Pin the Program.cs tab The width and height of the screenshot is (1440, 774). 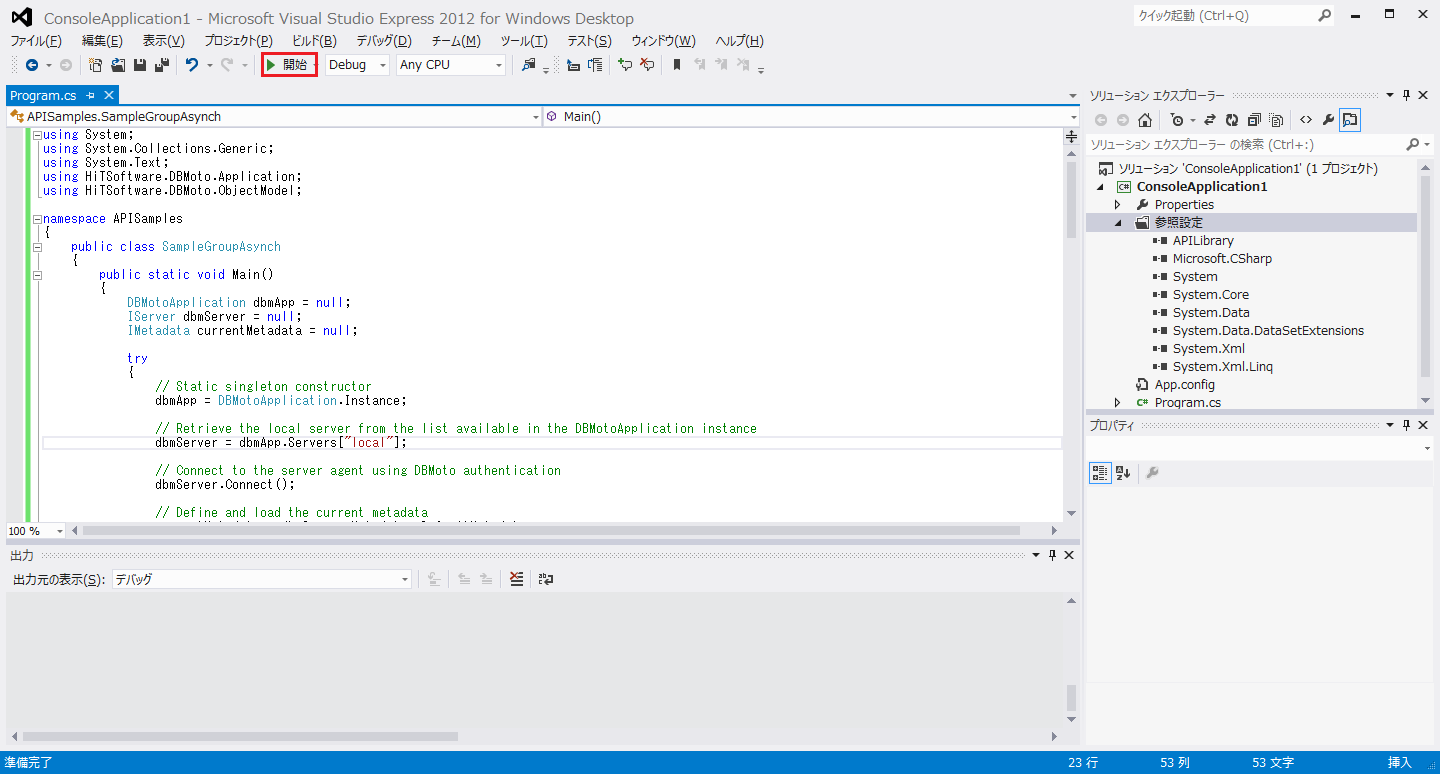pyautogui.click(x=91, y=96)
